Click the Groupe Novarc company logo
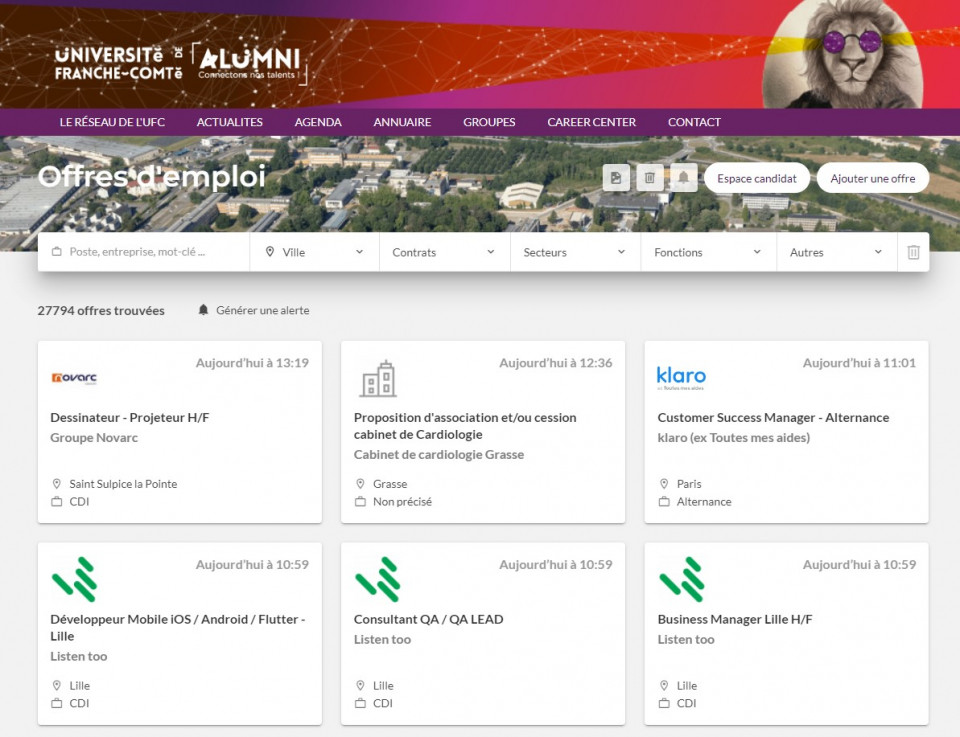This screenshot has width=960, height=737. pos(74,378)
